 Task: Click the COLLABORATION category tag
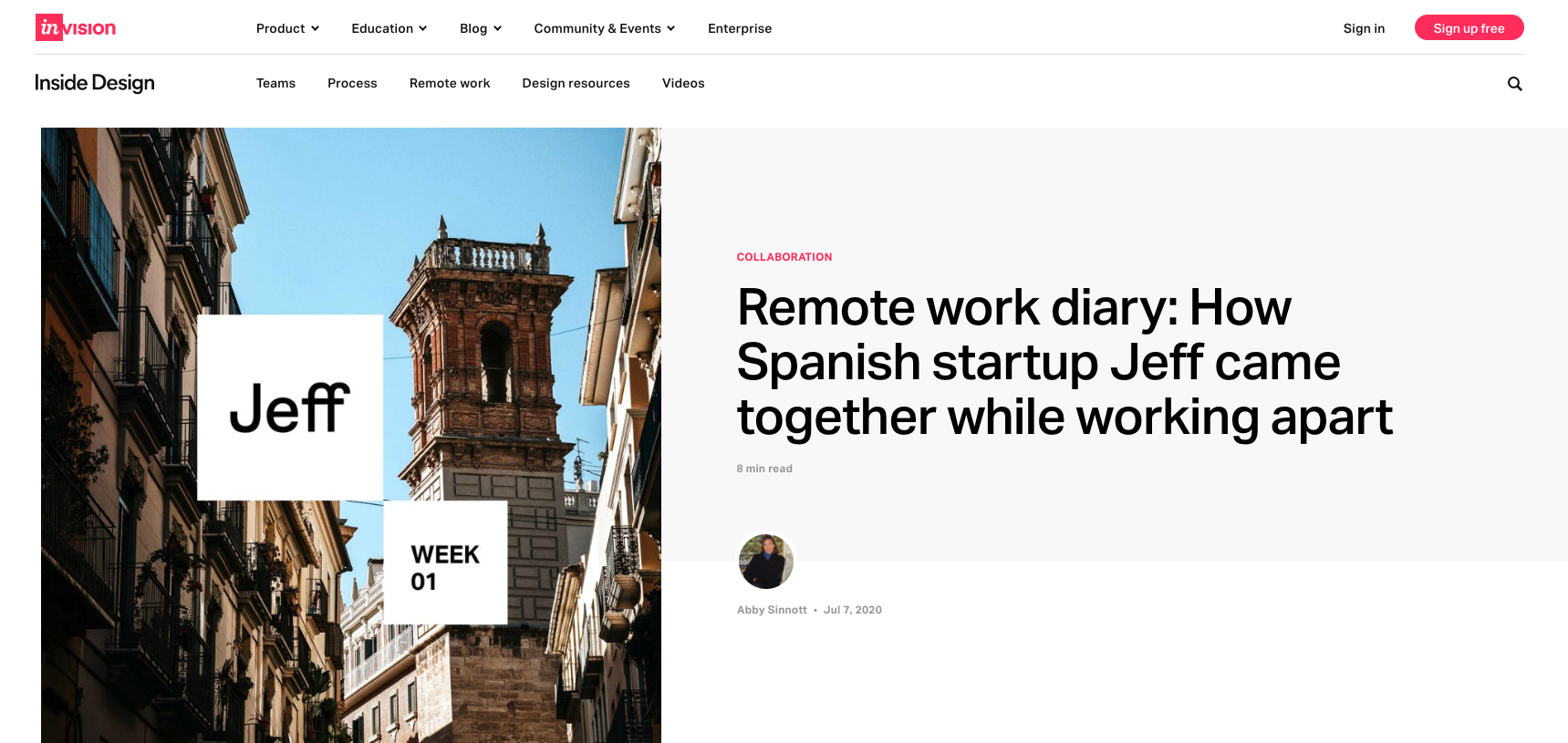click(x=784, y=257)
